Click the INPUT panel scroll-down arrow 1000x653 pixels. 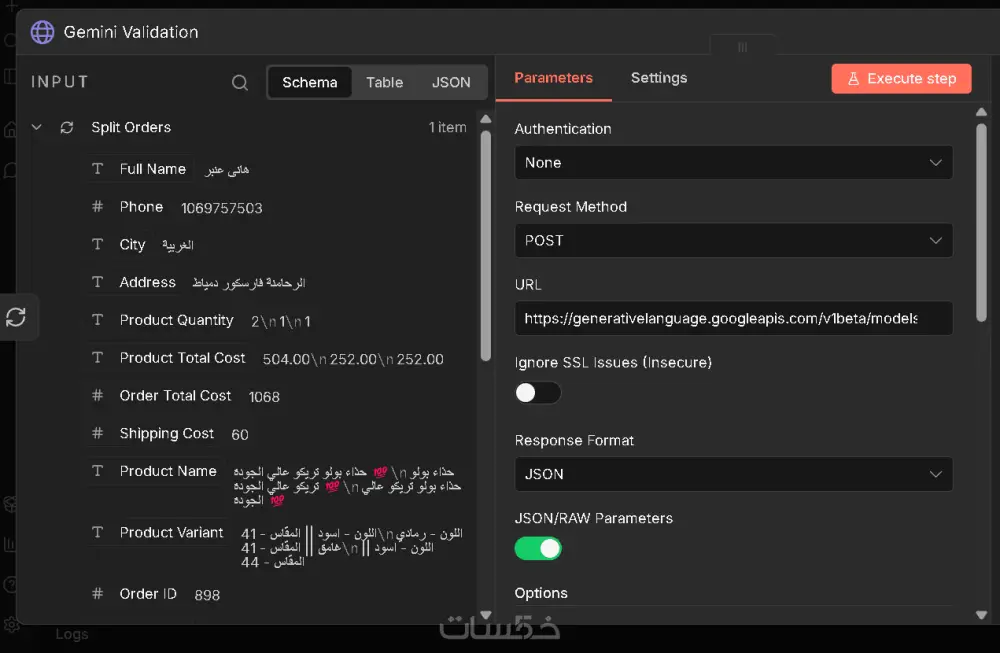[x=486, y=615]
